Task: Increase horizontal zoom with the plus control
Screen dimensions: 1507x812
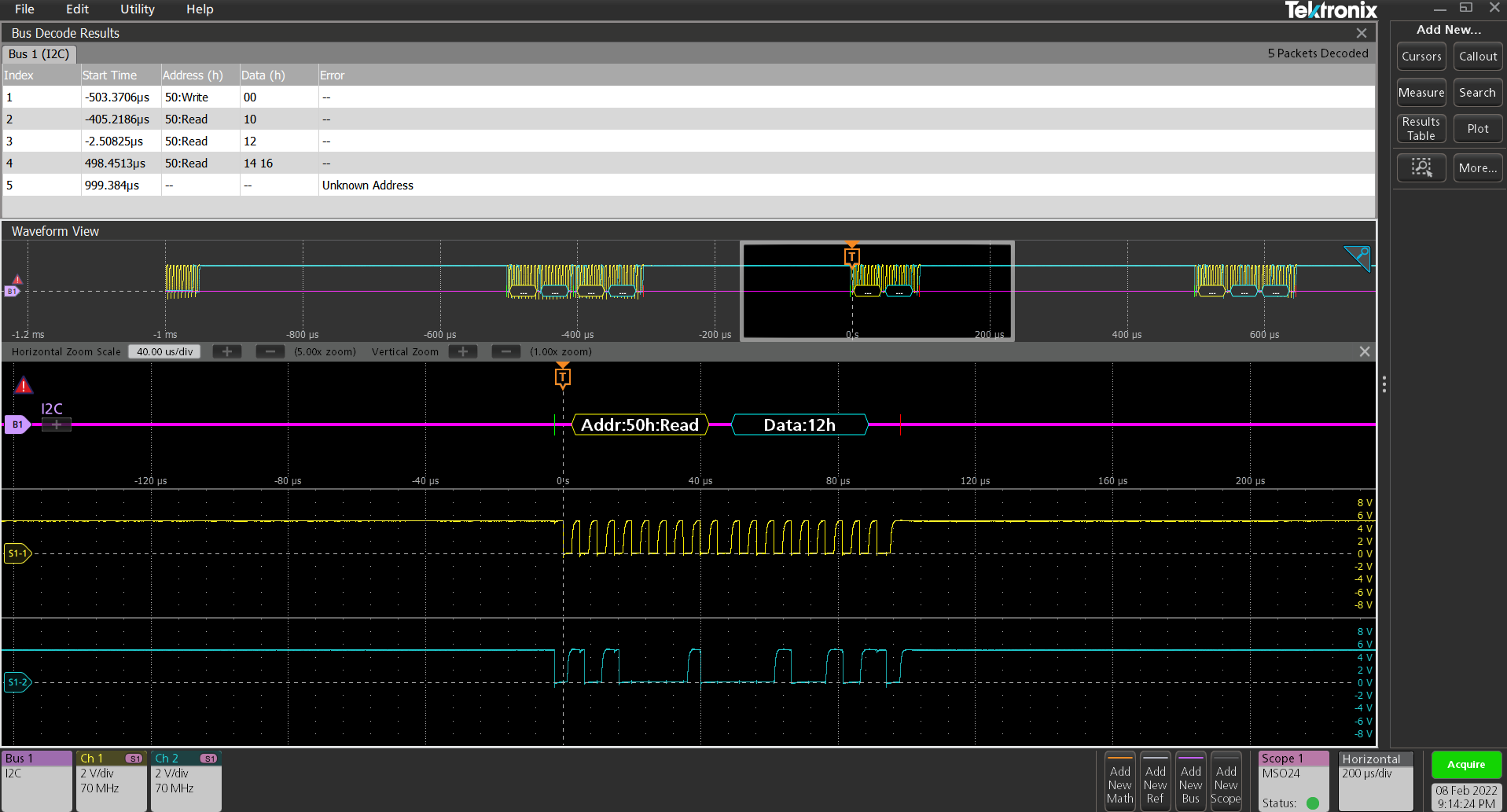Action: [x=227, y=351]
